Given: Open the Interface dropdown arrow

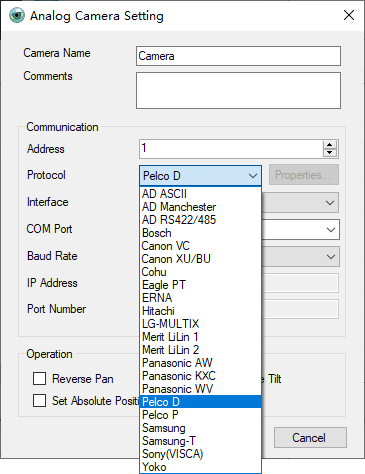Looking at the screenshot, I should pyautogui.click(x=330, y=202).
